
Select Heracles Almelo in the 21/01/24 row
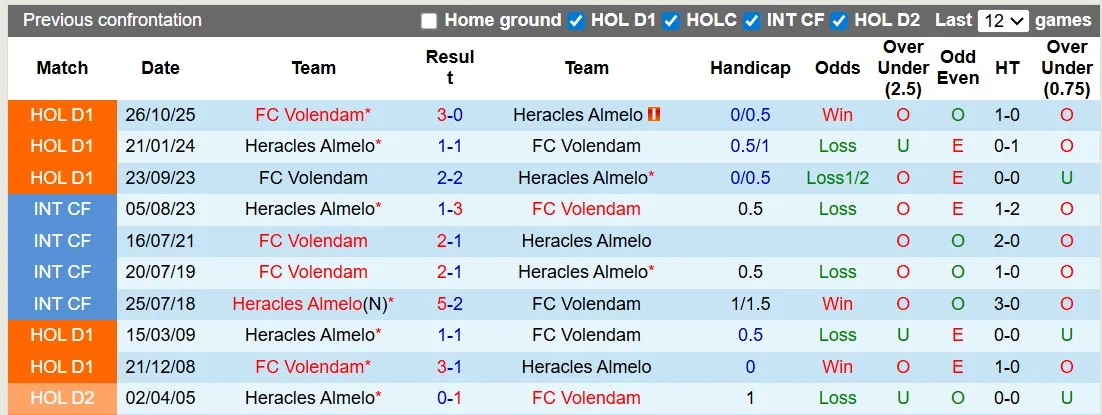[309, 146]
